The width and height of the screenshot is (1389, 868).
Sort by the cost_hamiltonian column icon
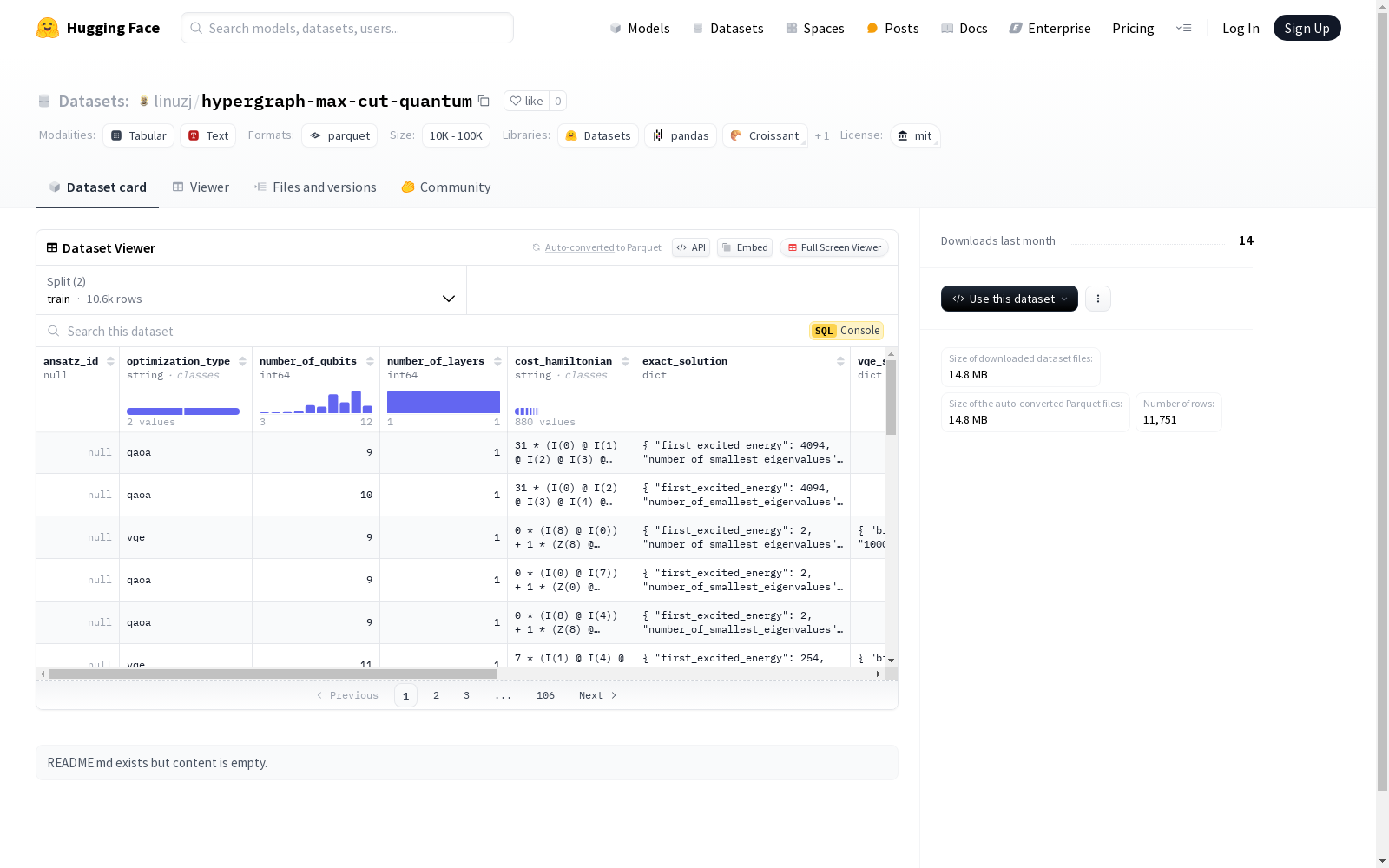click(625, 361)
